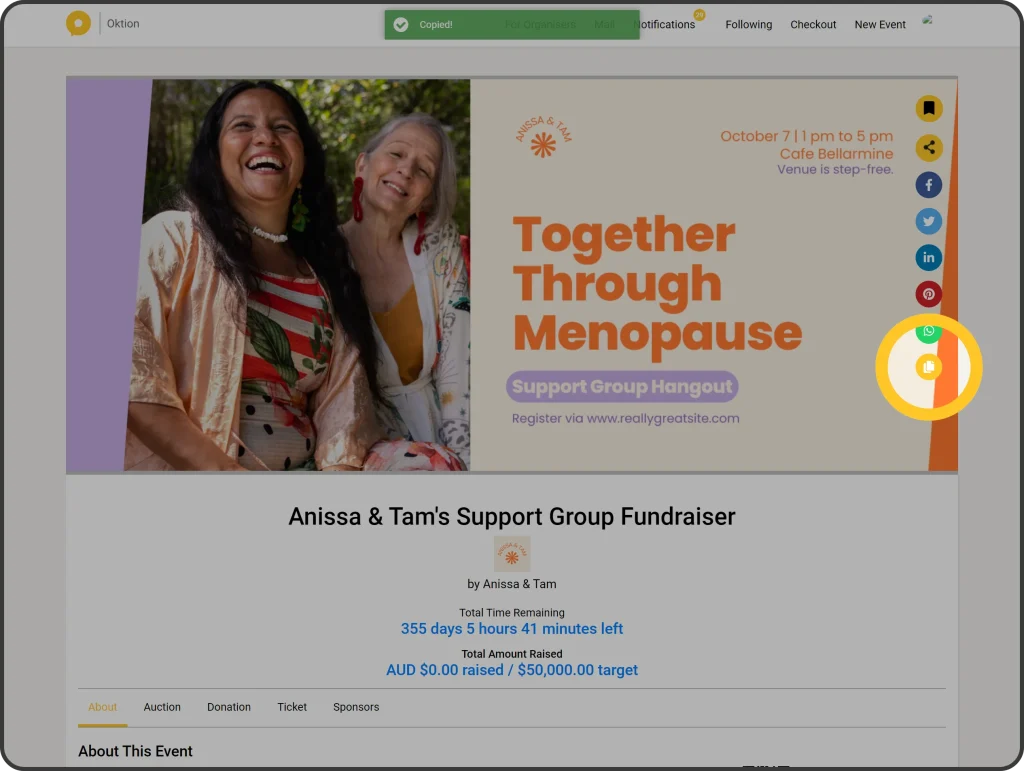This screenshot has height=771, width=1024.
Task: Open user profile avatar
Action: tap(927, 20)
